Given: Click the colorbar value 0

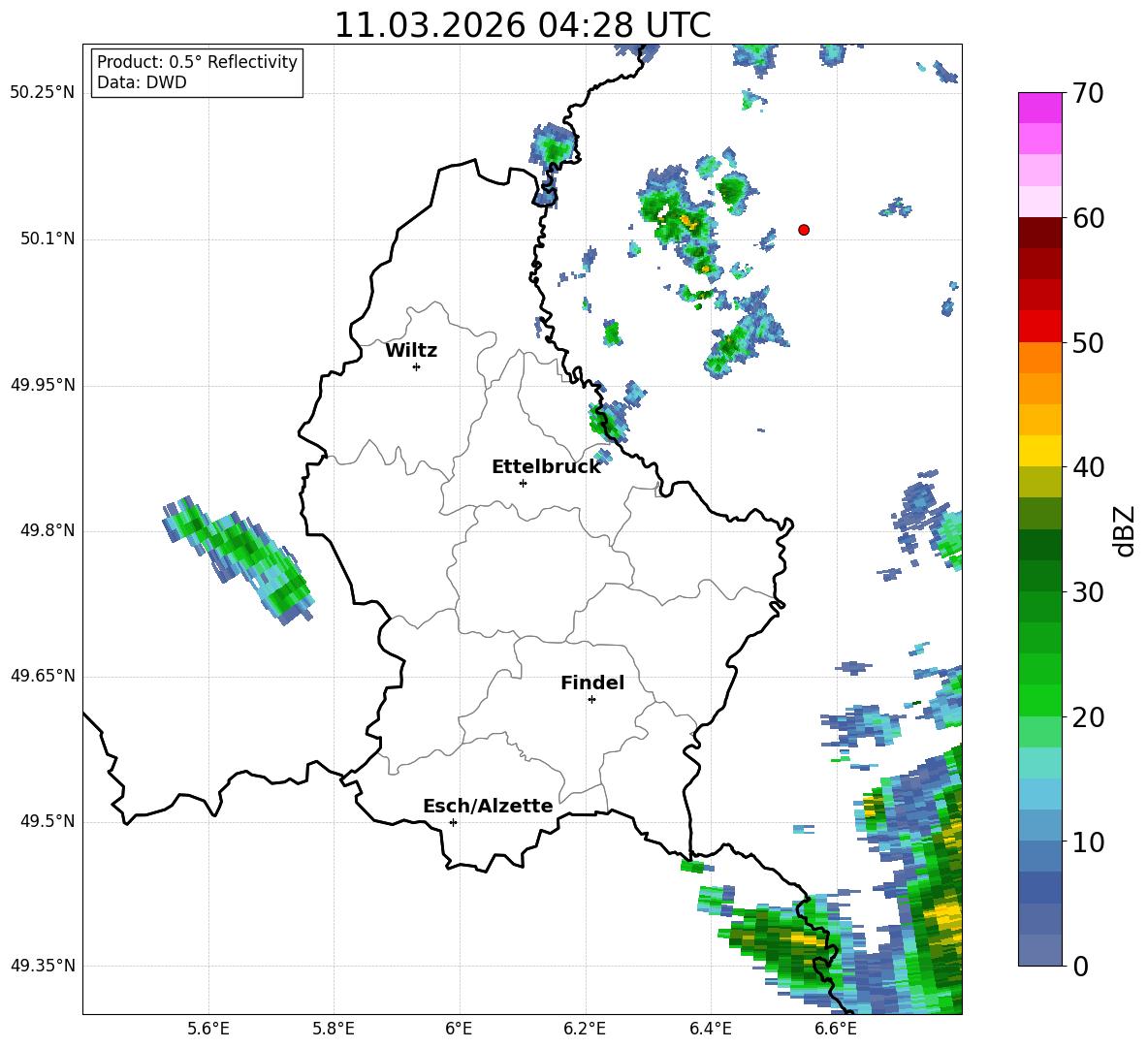Looking at the screenshot, I should [x=1080, y=967].
